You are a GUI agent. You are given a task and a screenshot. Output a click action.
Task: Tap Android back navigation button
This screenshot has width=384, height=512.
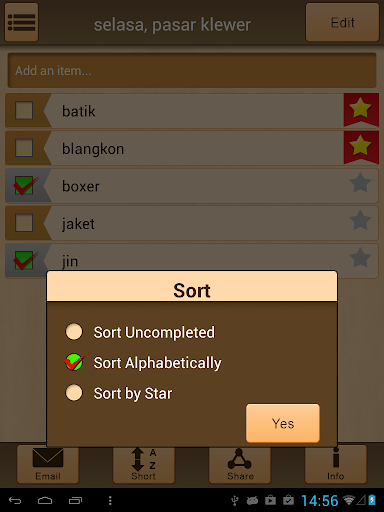pos(15,500)
